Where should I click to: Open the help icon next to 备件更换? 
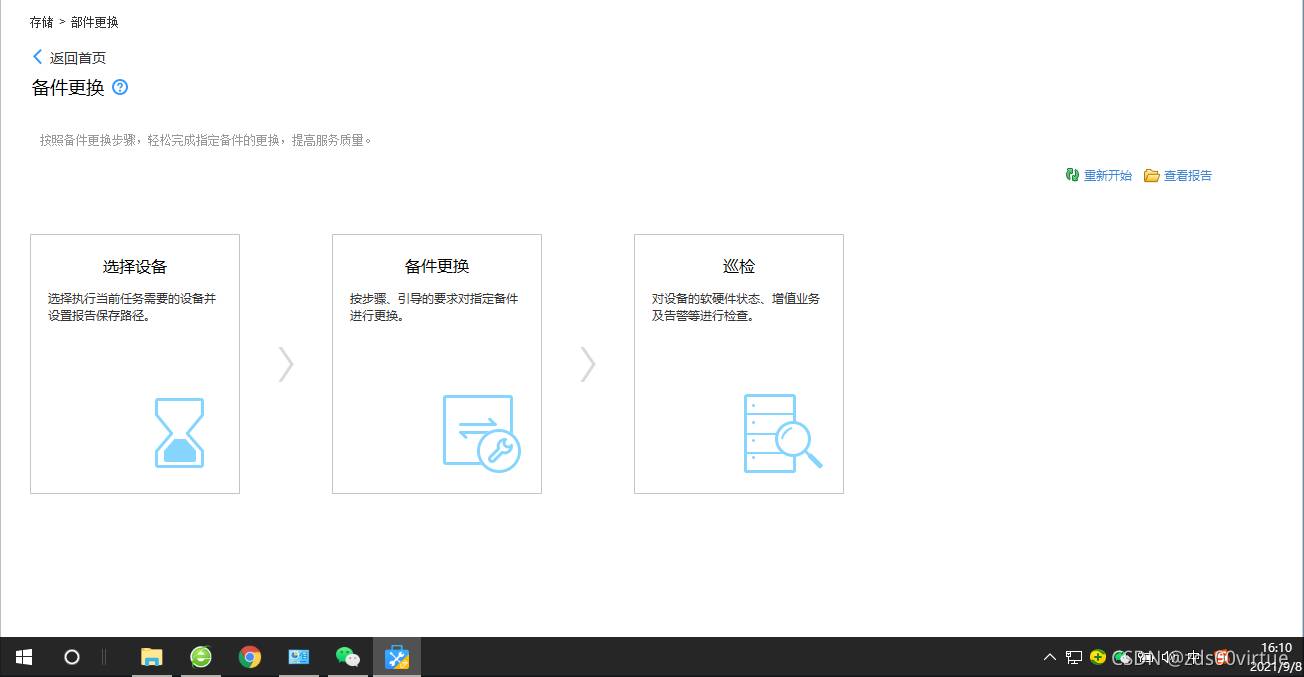[120, 87]
